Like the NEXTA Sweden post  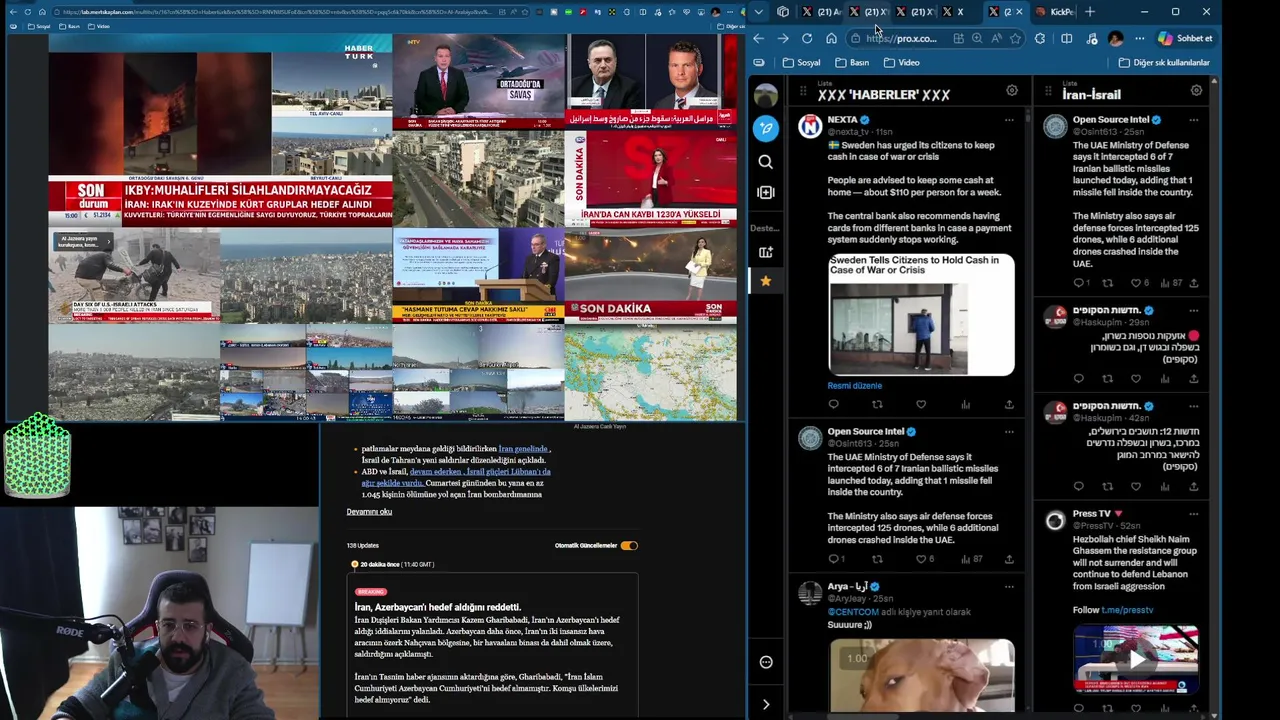(x=921, y=405)
